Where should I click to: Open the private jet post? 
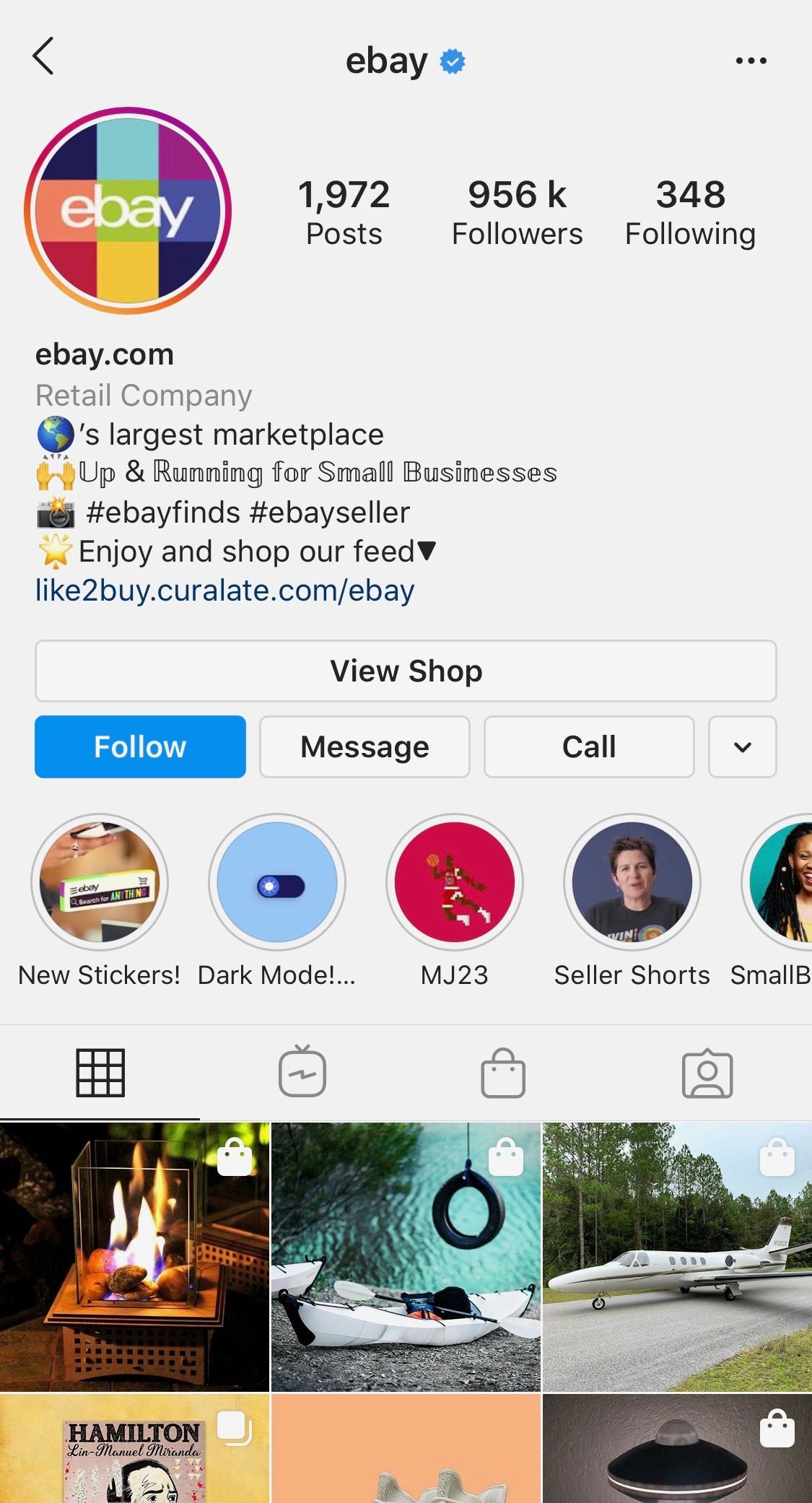pyautogui.click(x=677, y=1257)
